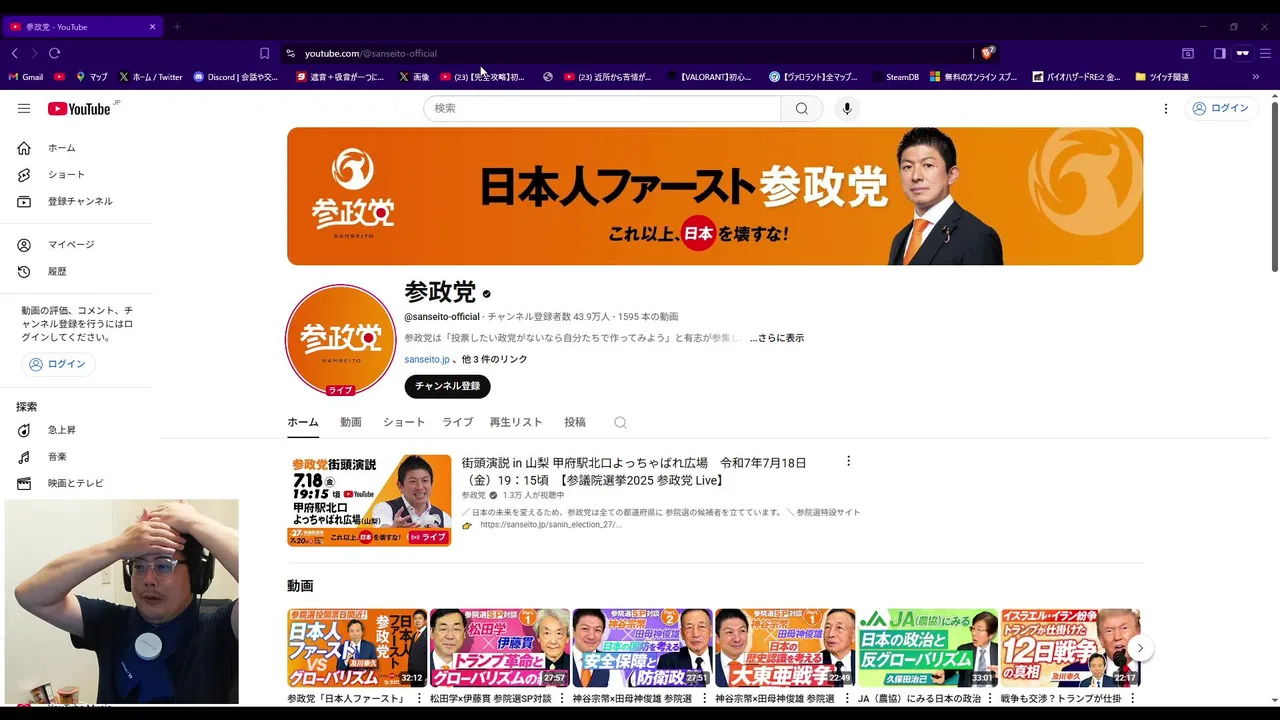Bookmark this page with bookmark icon
Image resolution: width=1280 pixels, height=720 pixels.
coord(264,53)
